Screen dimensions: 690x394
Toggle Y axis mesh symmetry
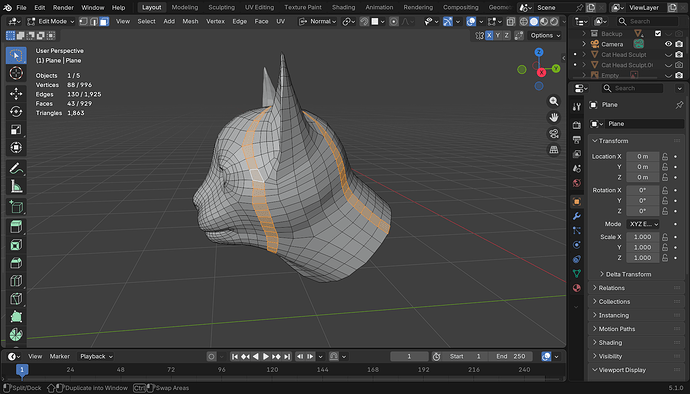[498, 36]
